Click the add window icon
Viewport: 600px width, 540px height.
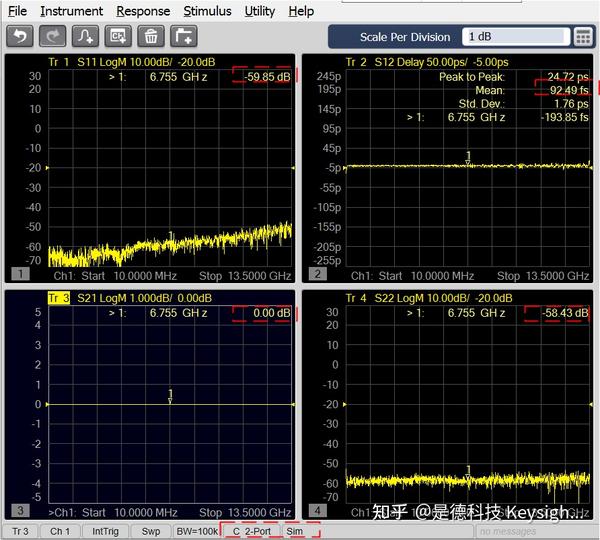(x=183, y=37)
